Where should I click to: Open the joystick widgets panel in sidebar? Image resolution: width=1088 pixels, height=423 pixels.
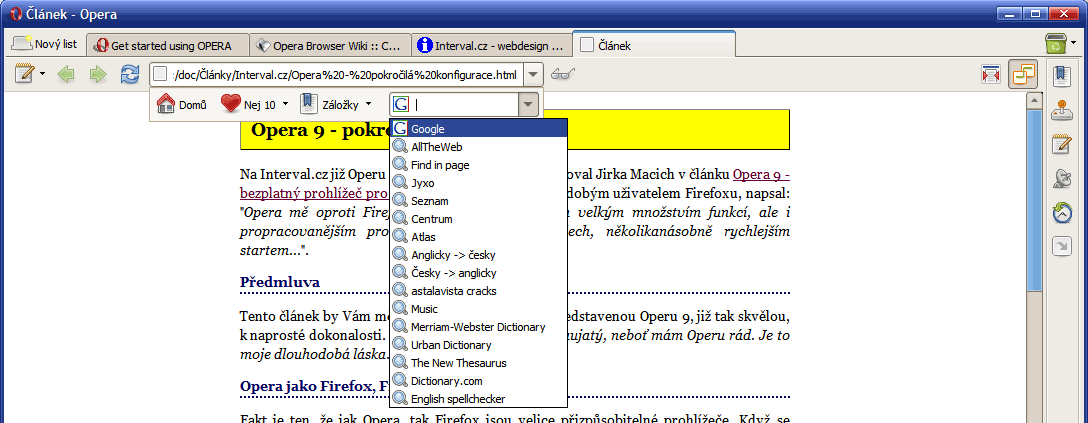click(x=1062, y=111)
